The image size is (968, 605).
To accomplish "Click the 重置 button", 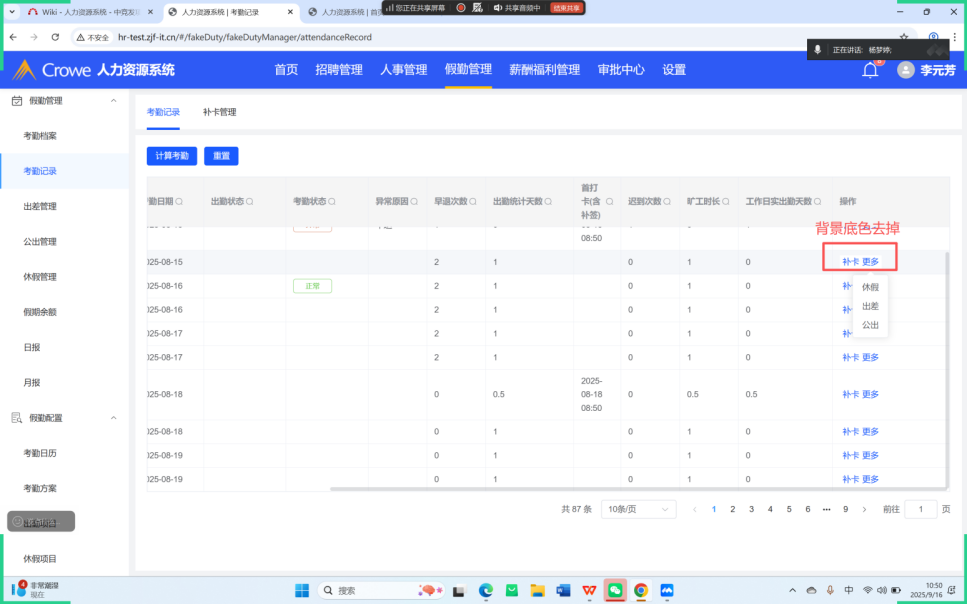I will point(221,156).
